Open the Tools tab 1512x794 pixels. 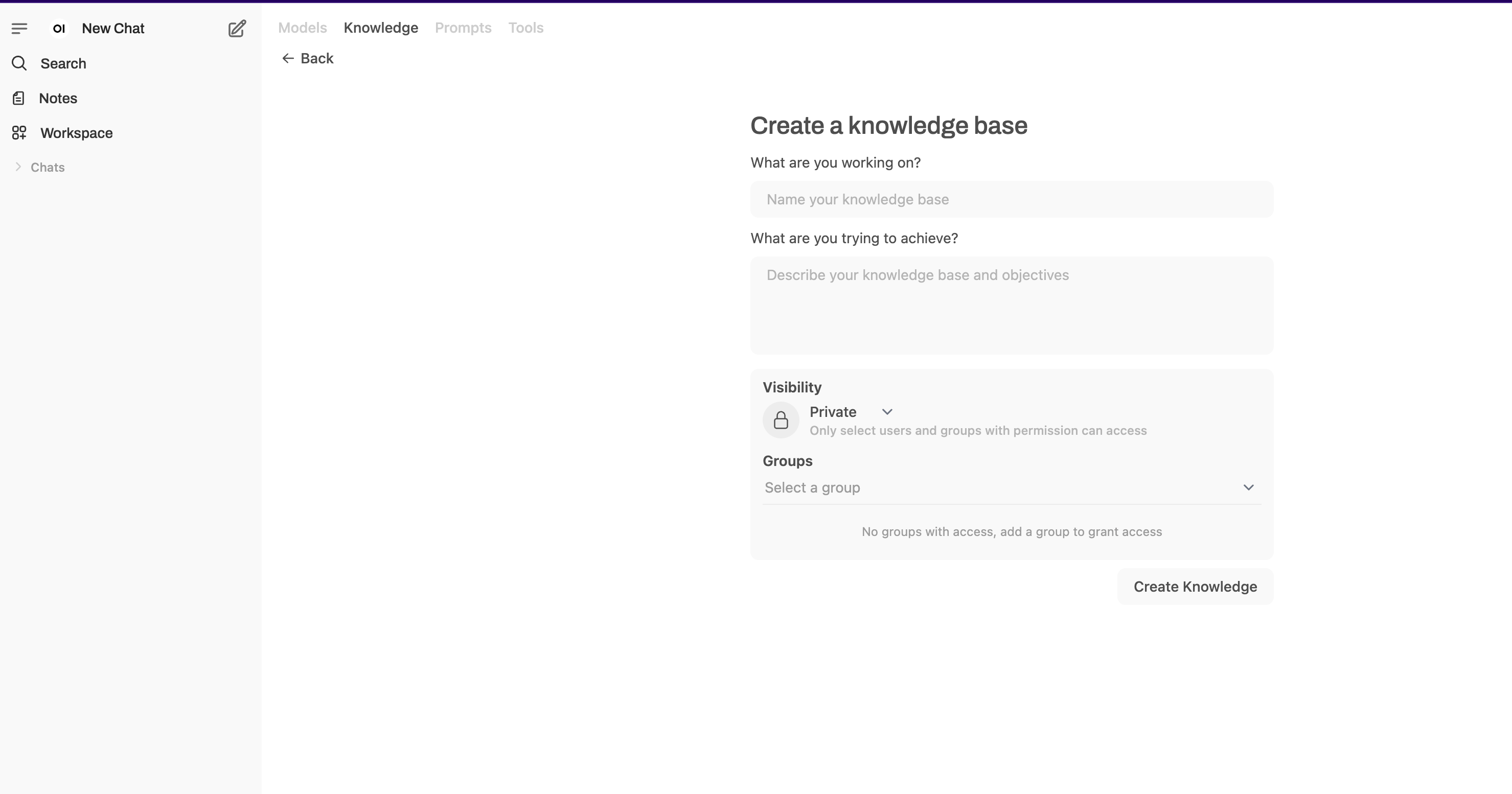point(526,28)
